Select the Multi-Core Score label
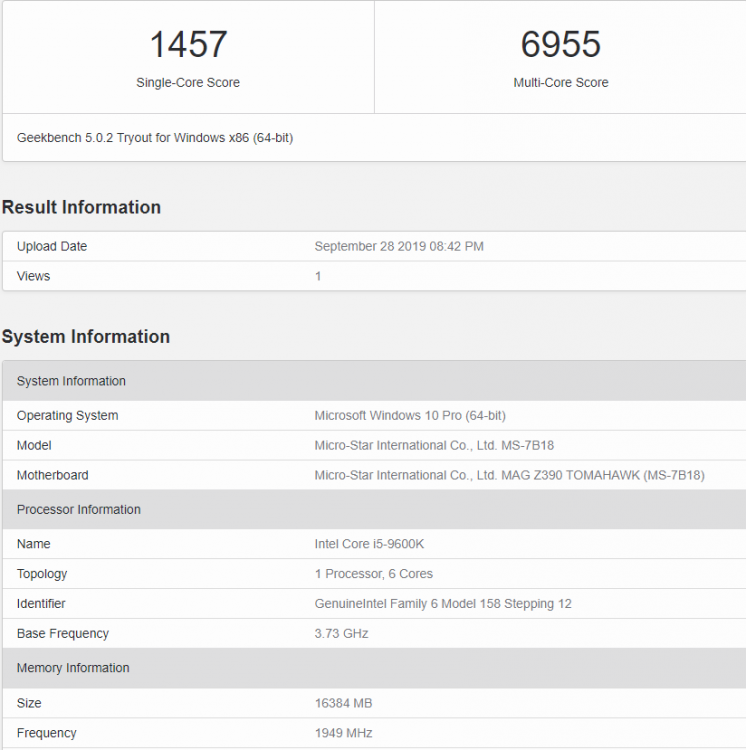The height and width of the screenshot is (750, 746). tap(561, 82)
